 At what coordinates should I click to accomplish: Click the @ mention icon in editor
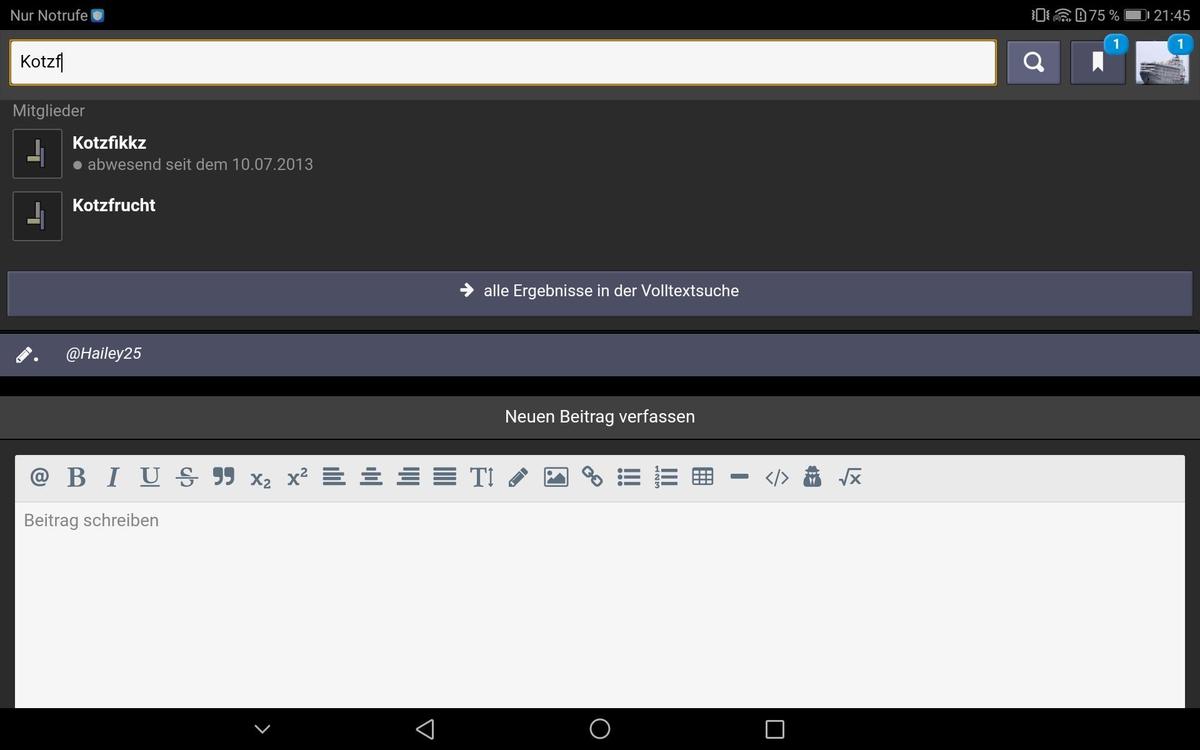[x=40, y=477]
